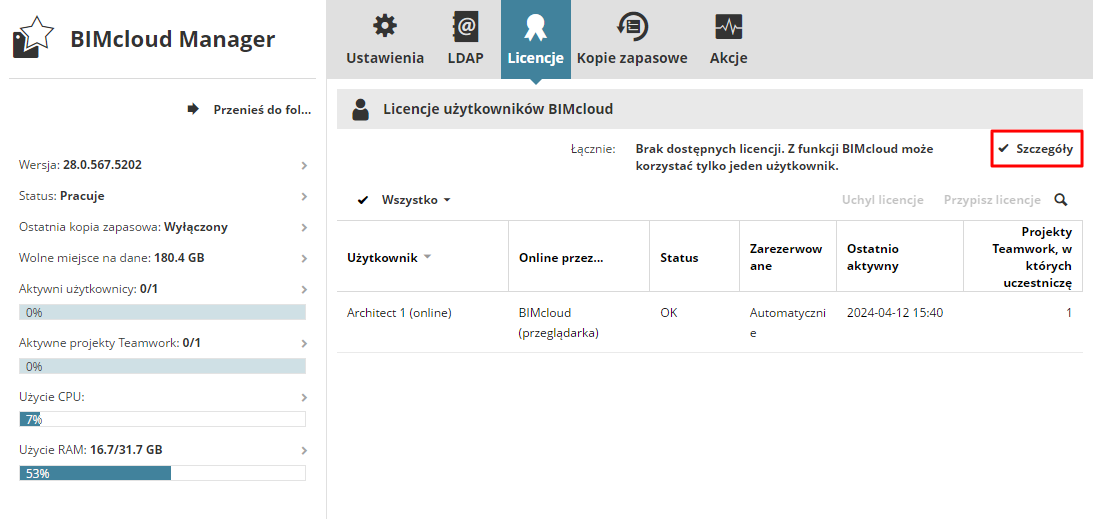Image resolution: width=1093 pixels, height=519 pixels.
Task: Click the BIMcloud Manager star logo
Action: [32, 38]
